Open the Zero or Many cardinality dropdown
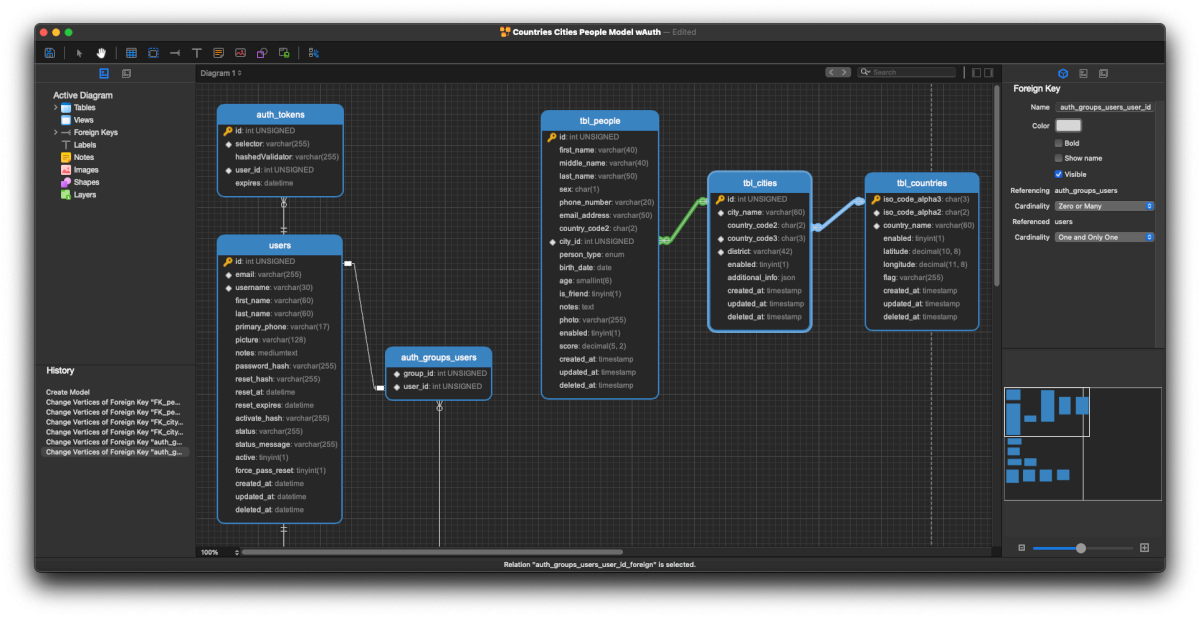The width and height of the screenshot is (1200, 618). (1104, 206)
